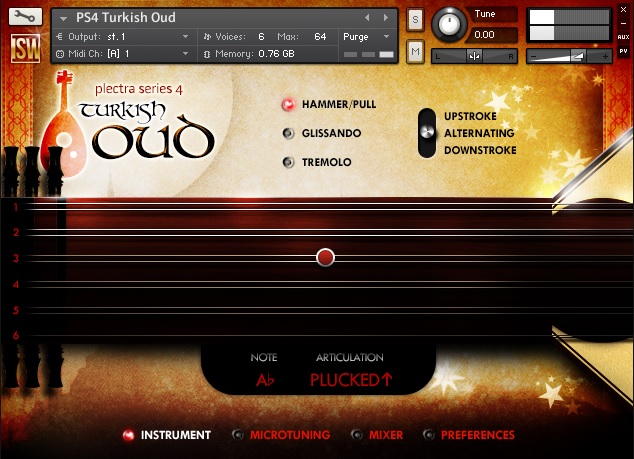634x459 pixels.
Task: Select UPSTROKE picking mode label
Action: tap(470, 116)
